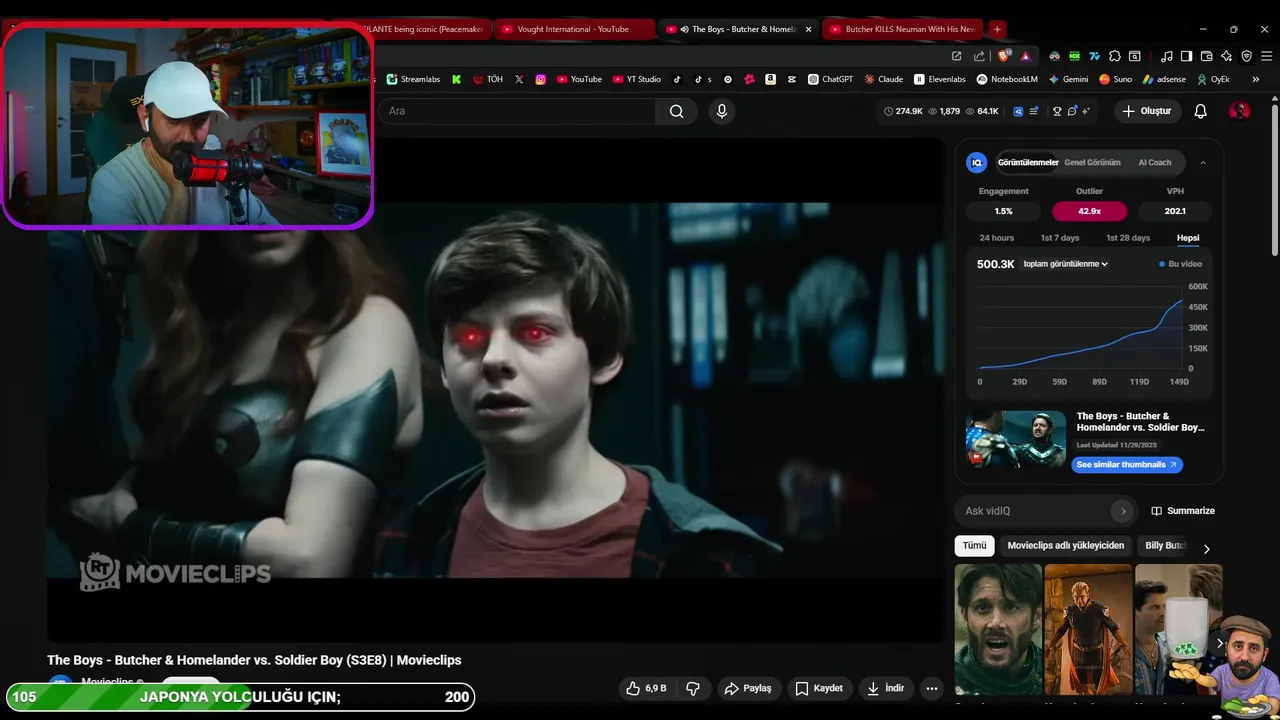Click the Brave VPN shield icon
Viewport: 1280px width, 720px height.
[1247, 56]
